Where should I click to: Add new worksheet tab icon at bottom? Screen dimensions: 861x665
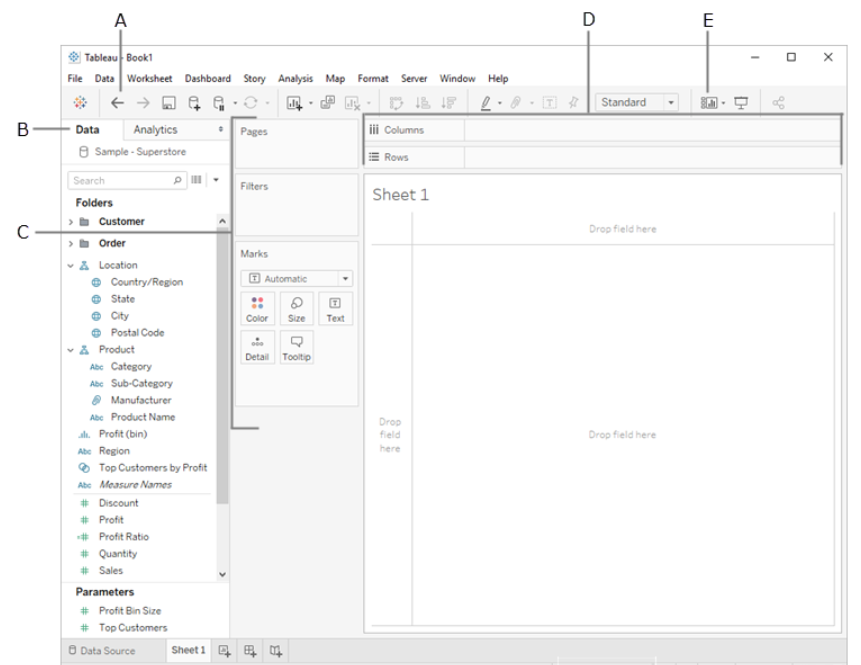(x=225, y=651)
